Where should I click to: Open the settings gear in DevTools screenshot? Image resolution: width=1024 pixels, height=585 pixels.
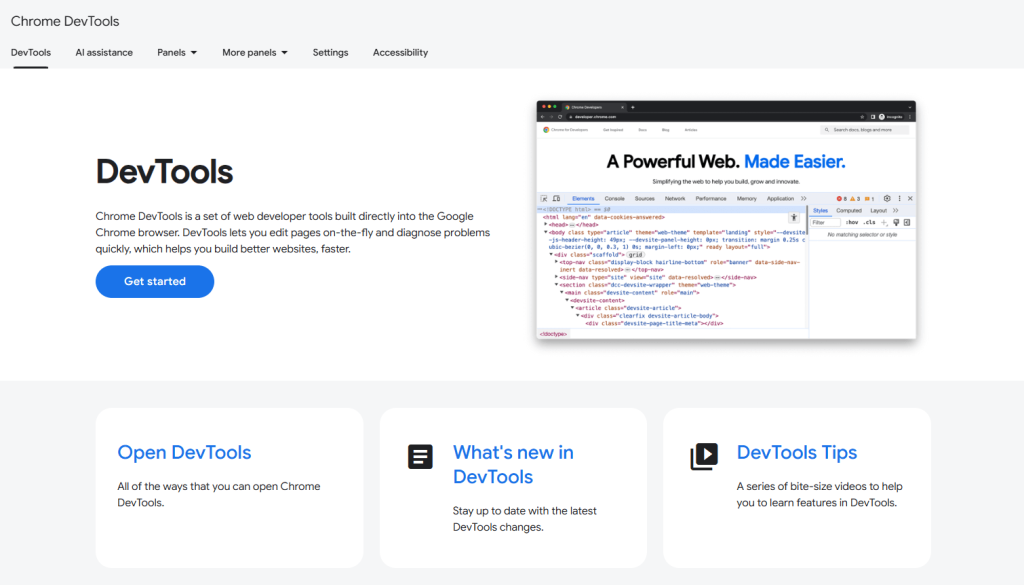(x=887, y=199)
